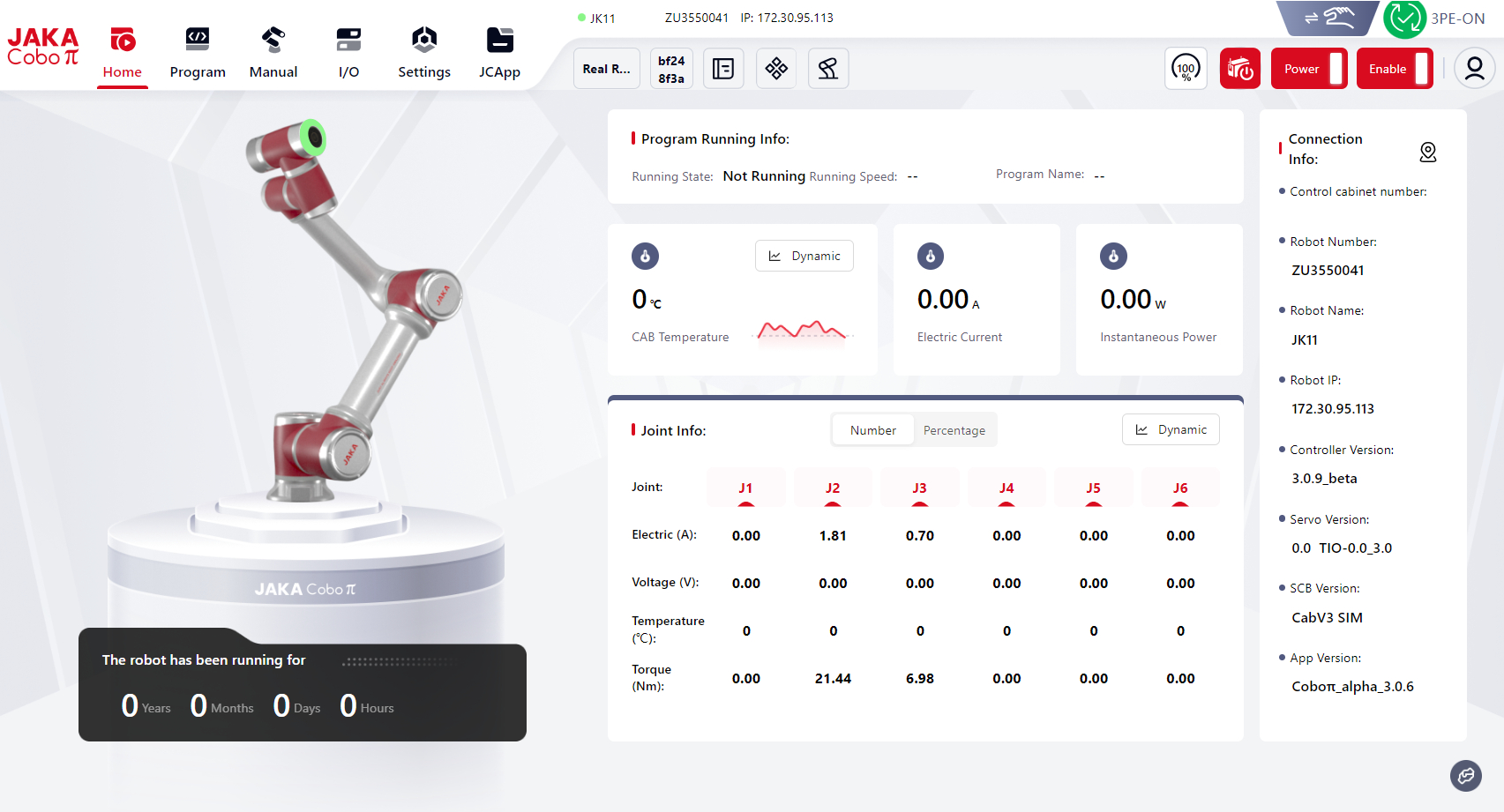The height and width of the screenshot is (812, 1504).
Task: Click the cabinet shutdown power icon
Action: [1239, 69]
